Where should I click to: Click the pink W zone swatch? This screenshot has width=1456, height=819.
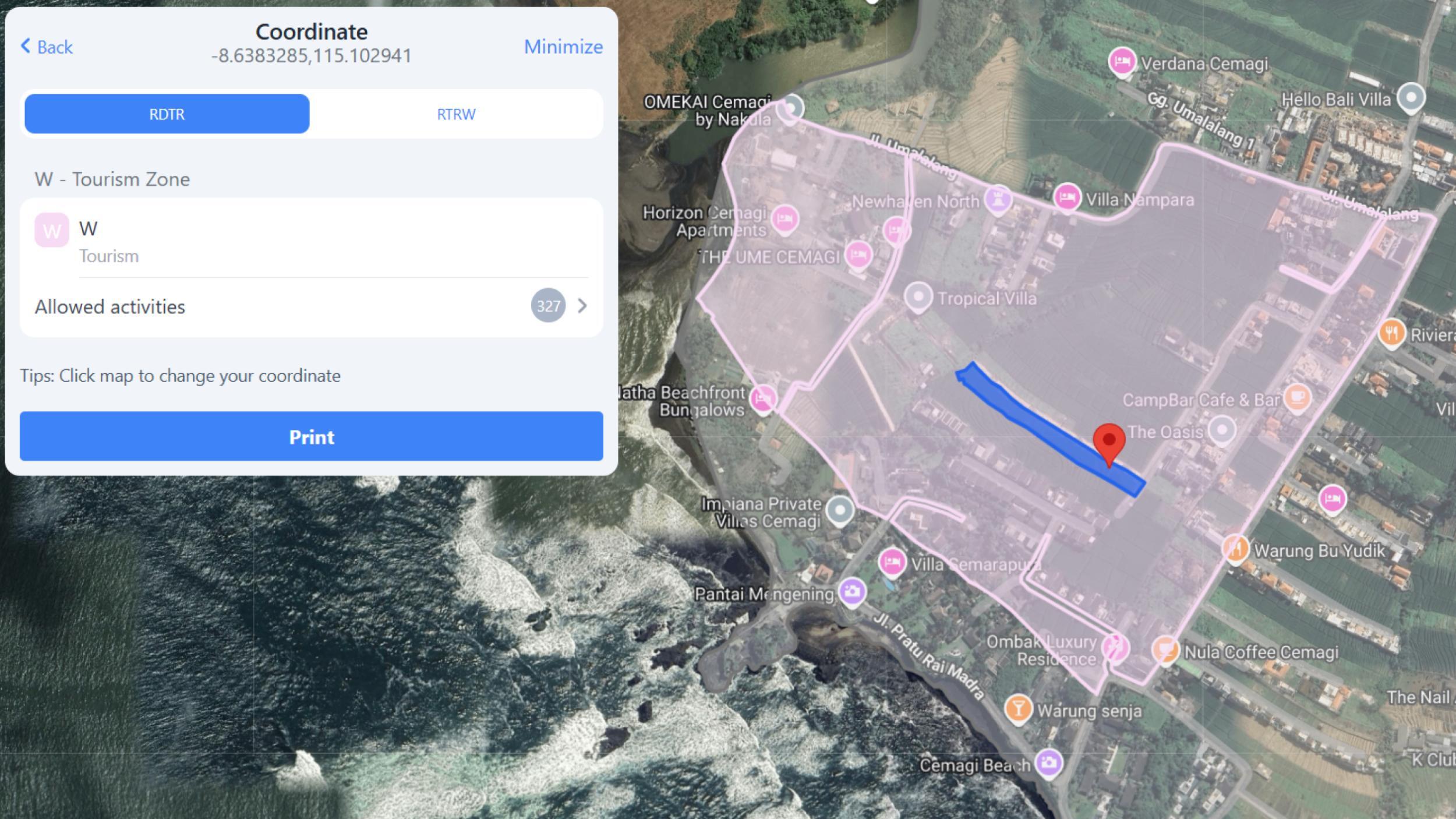tap(52, 230)
